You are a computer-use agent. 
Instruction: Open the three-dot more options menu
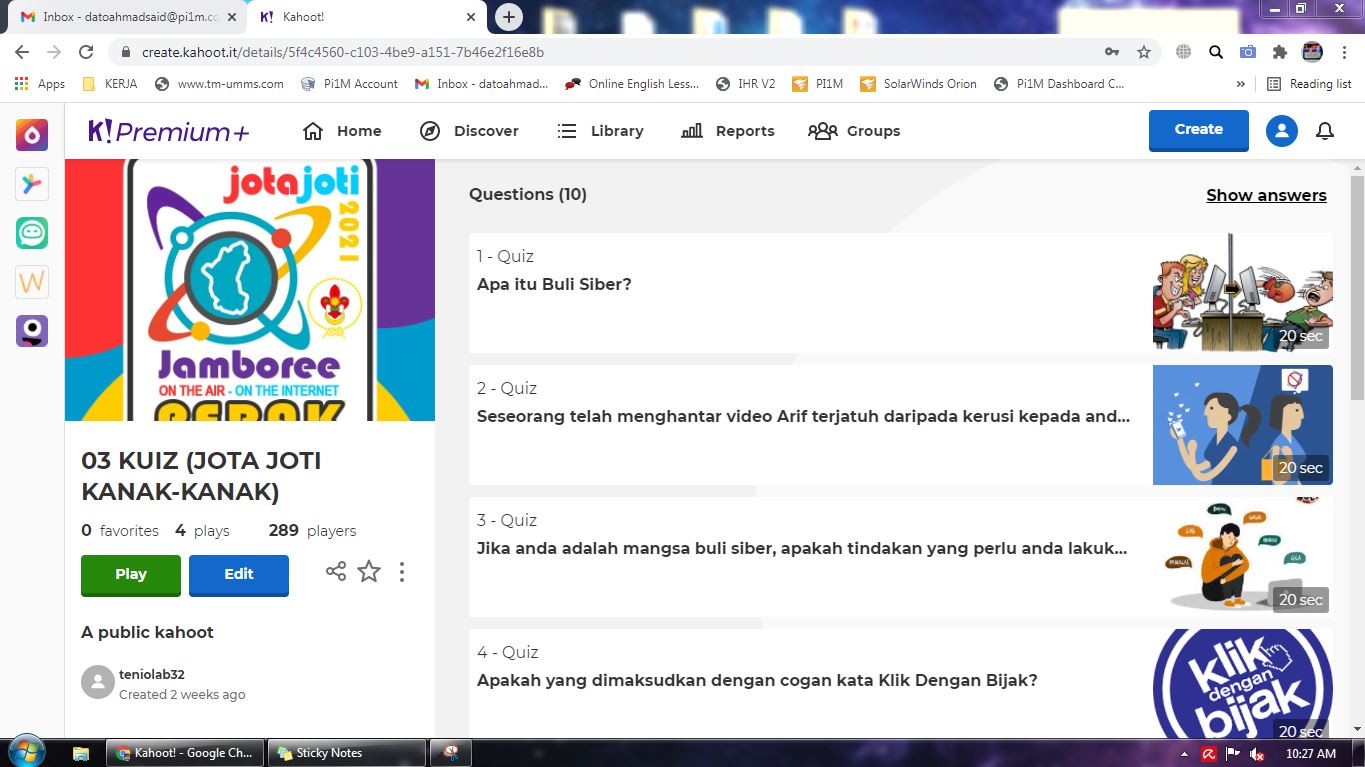point(402,572)
